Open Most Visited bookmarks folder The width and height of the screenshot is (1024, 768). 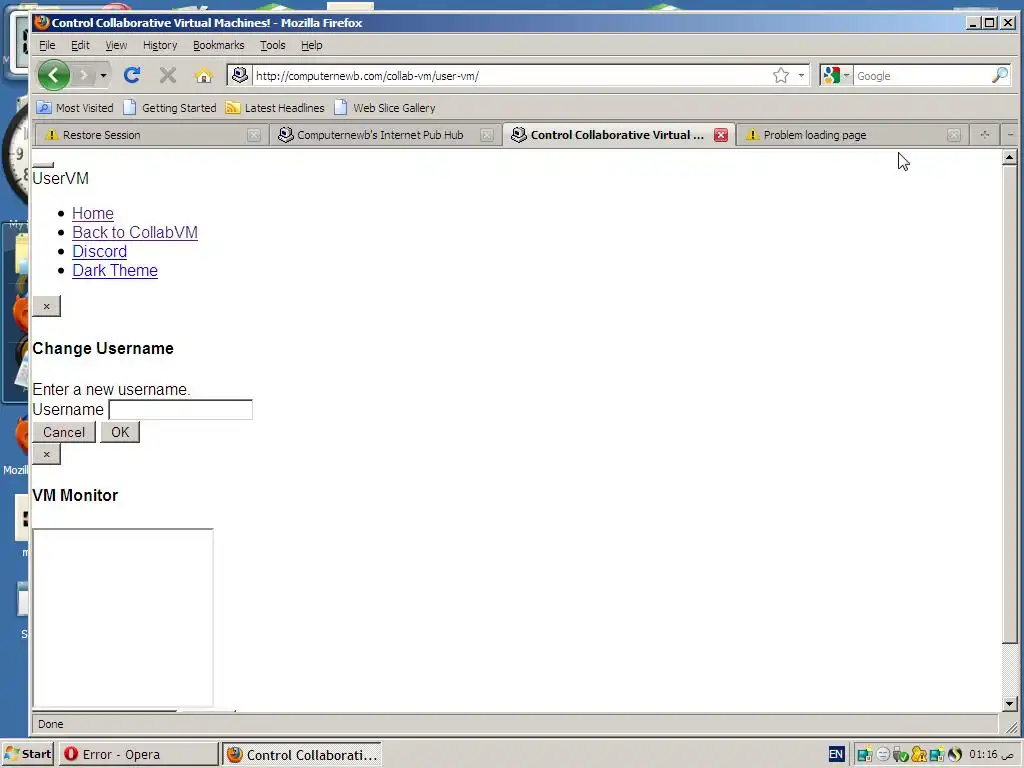coord(74,108)
